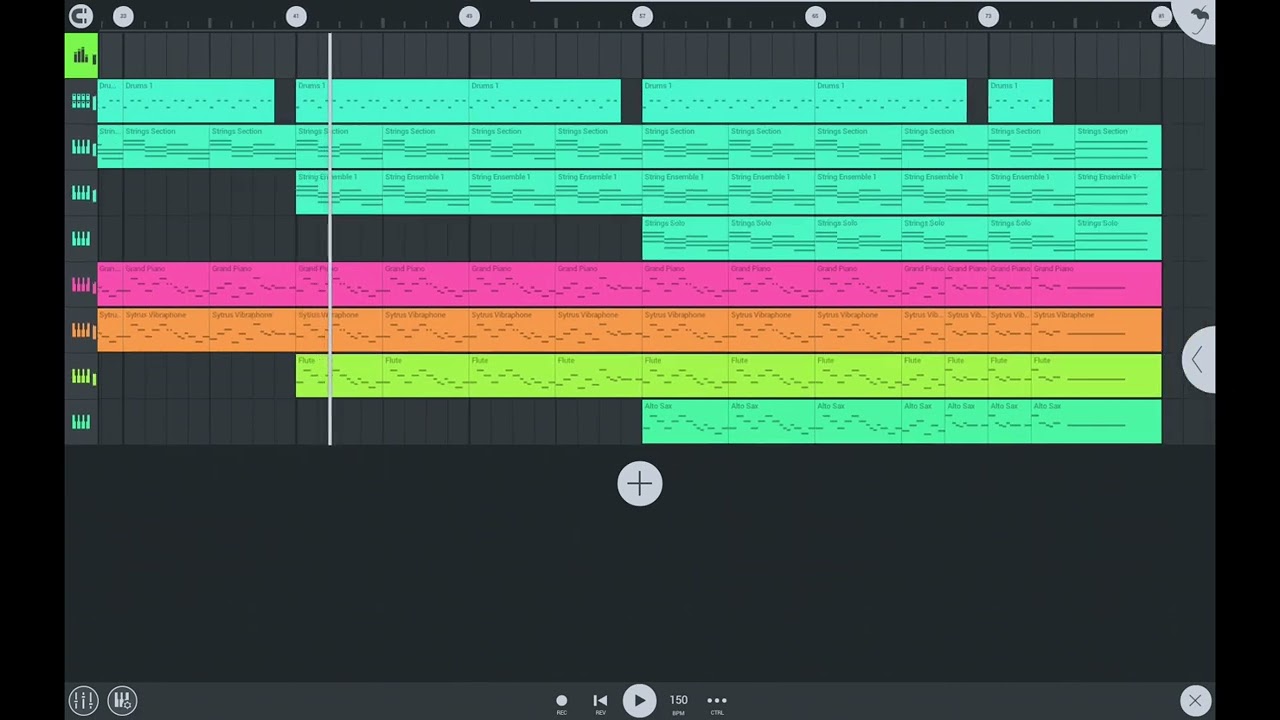Select the last Strings Solo clip
This screenshot has height=720, width=1280.
(x=1118, y=239)
